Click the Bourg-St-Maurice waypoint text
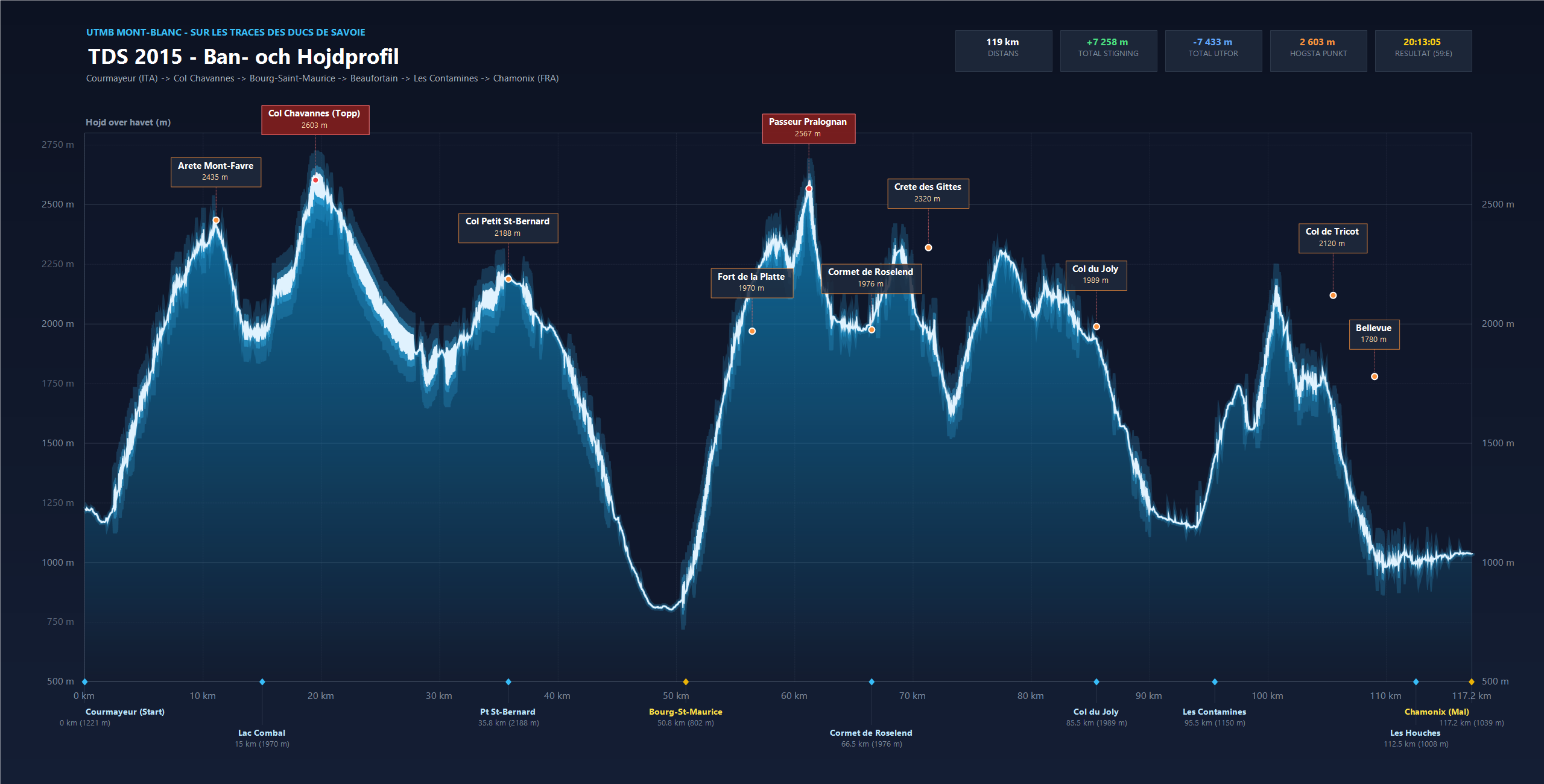Image resolution: width=1544 pixels, height=784 pixels. click(x=686, y=712)
